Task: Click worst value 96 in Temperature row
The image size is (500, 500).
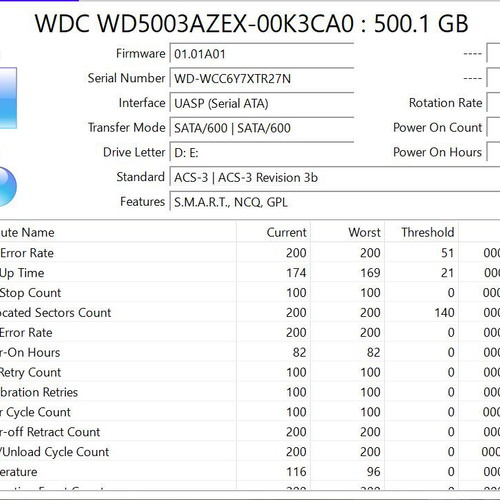Action: pos(374,472)
